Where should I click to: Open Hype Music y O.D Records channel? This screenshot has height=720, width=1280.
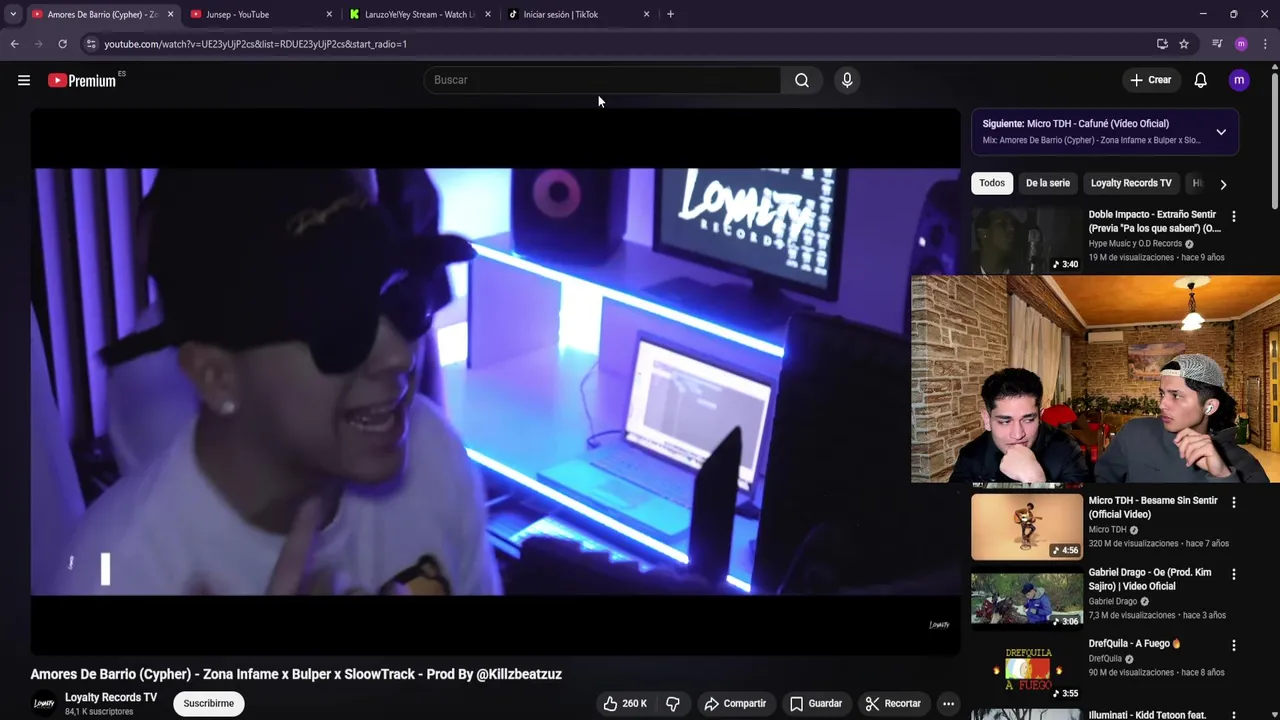[1135, 243]
